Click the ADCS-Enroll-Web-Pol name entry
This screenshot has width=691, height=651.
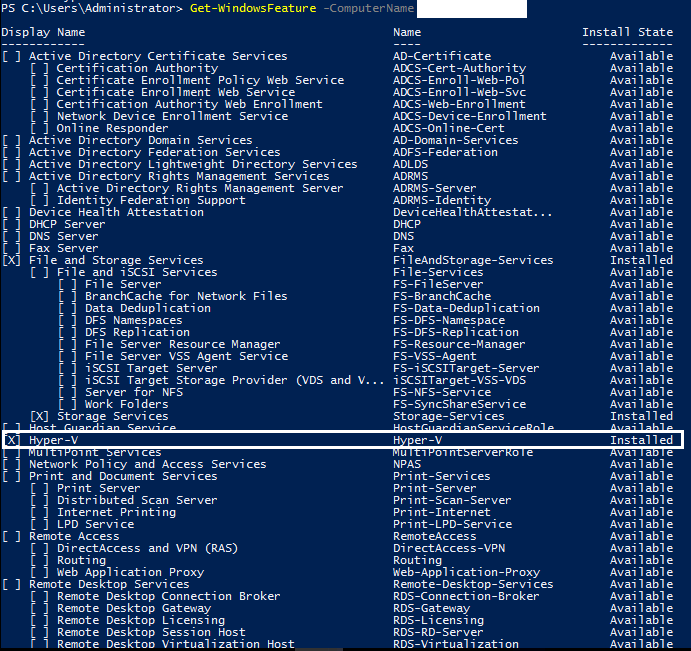pyautogui.click(x=459, y=80)
